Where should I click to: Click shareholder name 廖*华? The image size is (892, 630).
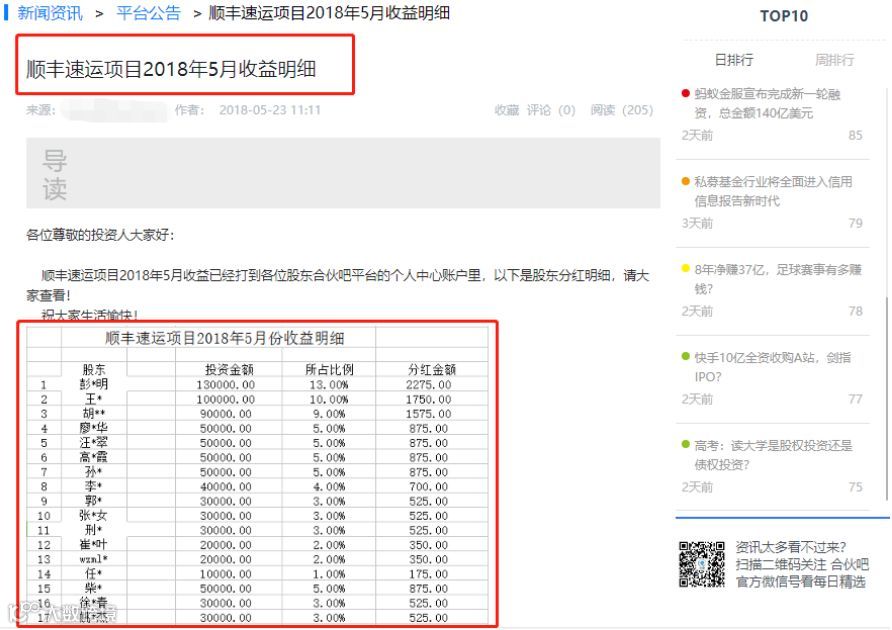94,428
